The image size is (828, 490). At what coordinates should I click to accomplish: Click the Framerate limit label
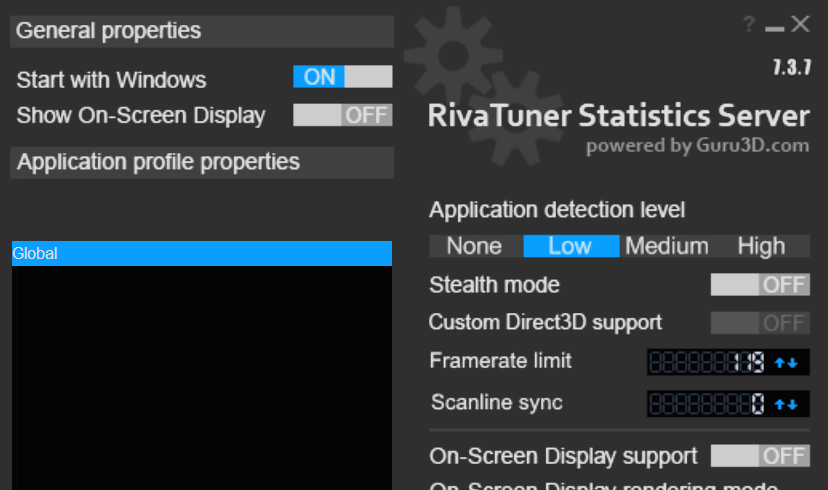[x=500, y=361]
